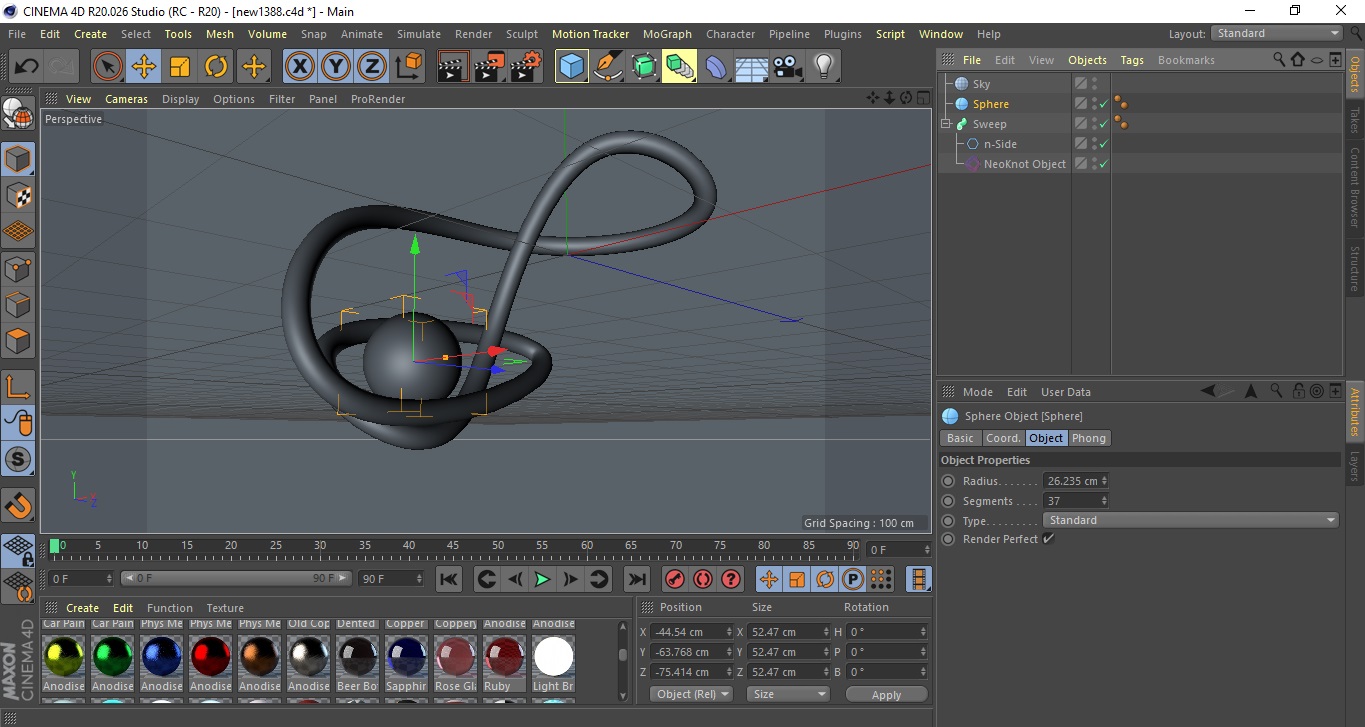Viewport: 1365px width, 727px height.
Task: Click the Record Active Objects button
Action: pos(674,579)
